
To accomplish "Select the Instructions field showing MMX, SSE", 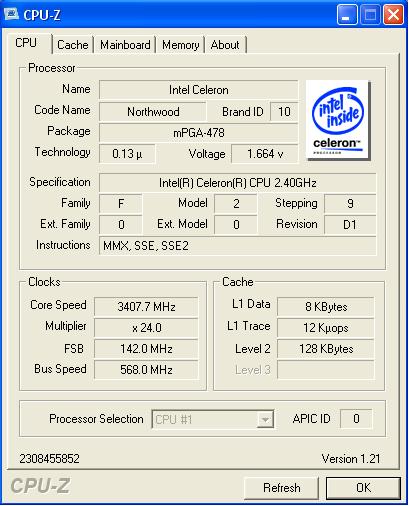I will pyautogui.click(x=238, y=246).
